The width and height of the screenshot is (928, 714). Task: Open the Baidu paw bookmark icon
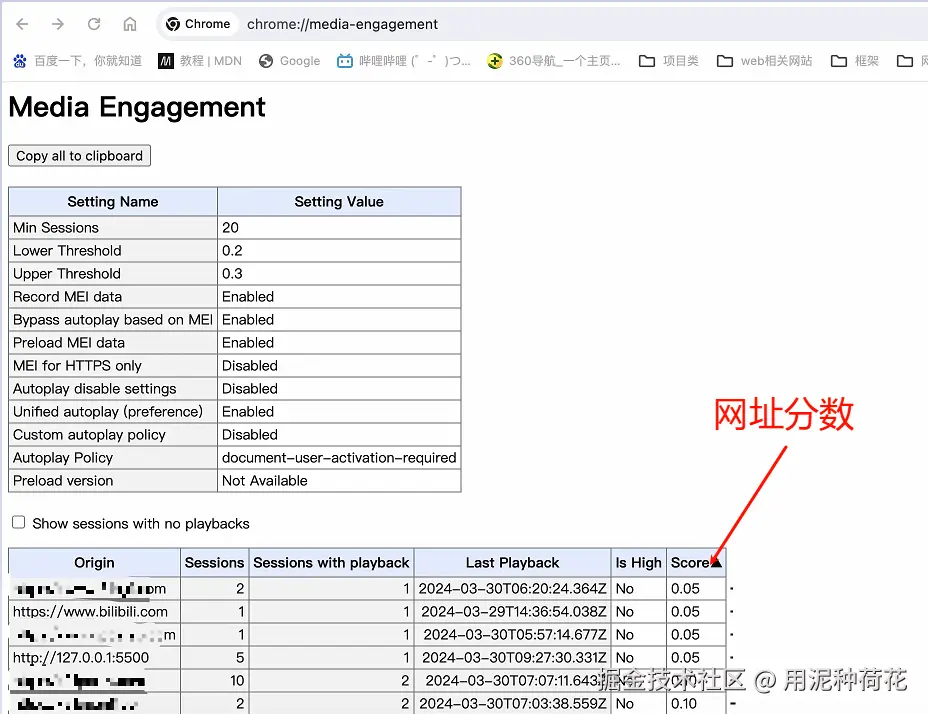pyautogui.click(x=20, y=60)
